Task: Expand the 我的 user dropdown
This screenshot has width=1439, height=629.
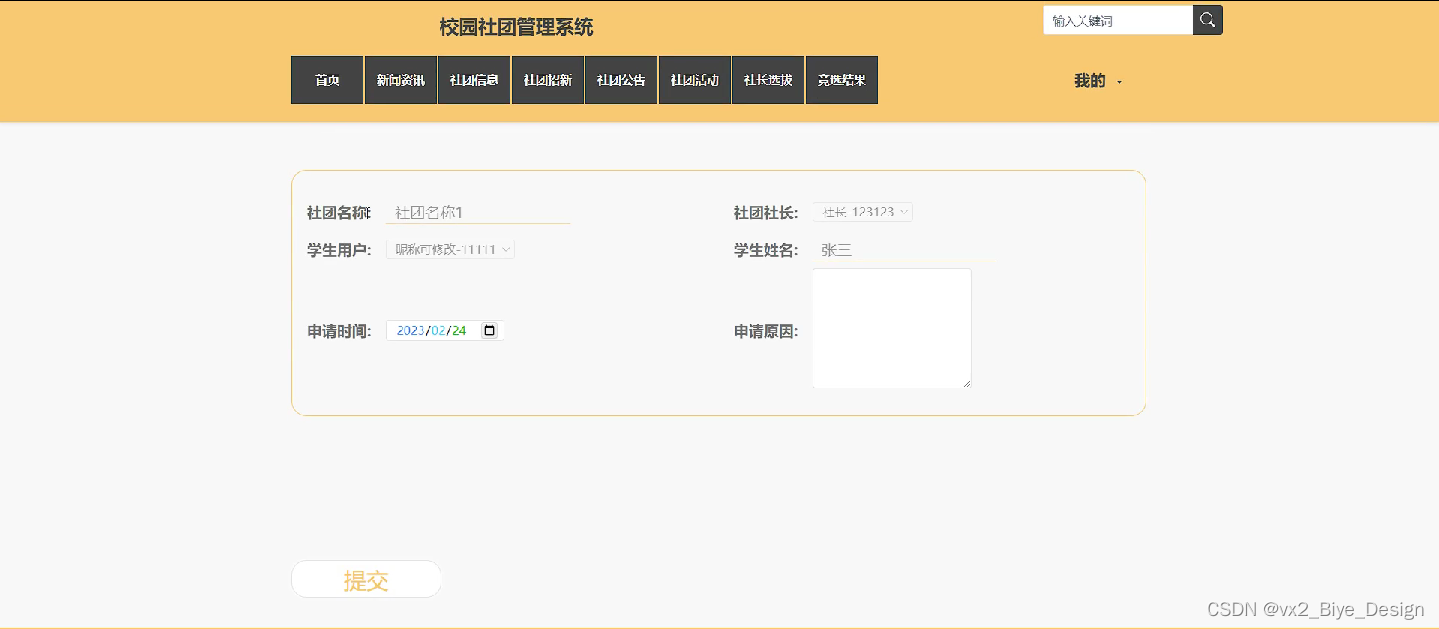Action: (x=1098, y=81)
